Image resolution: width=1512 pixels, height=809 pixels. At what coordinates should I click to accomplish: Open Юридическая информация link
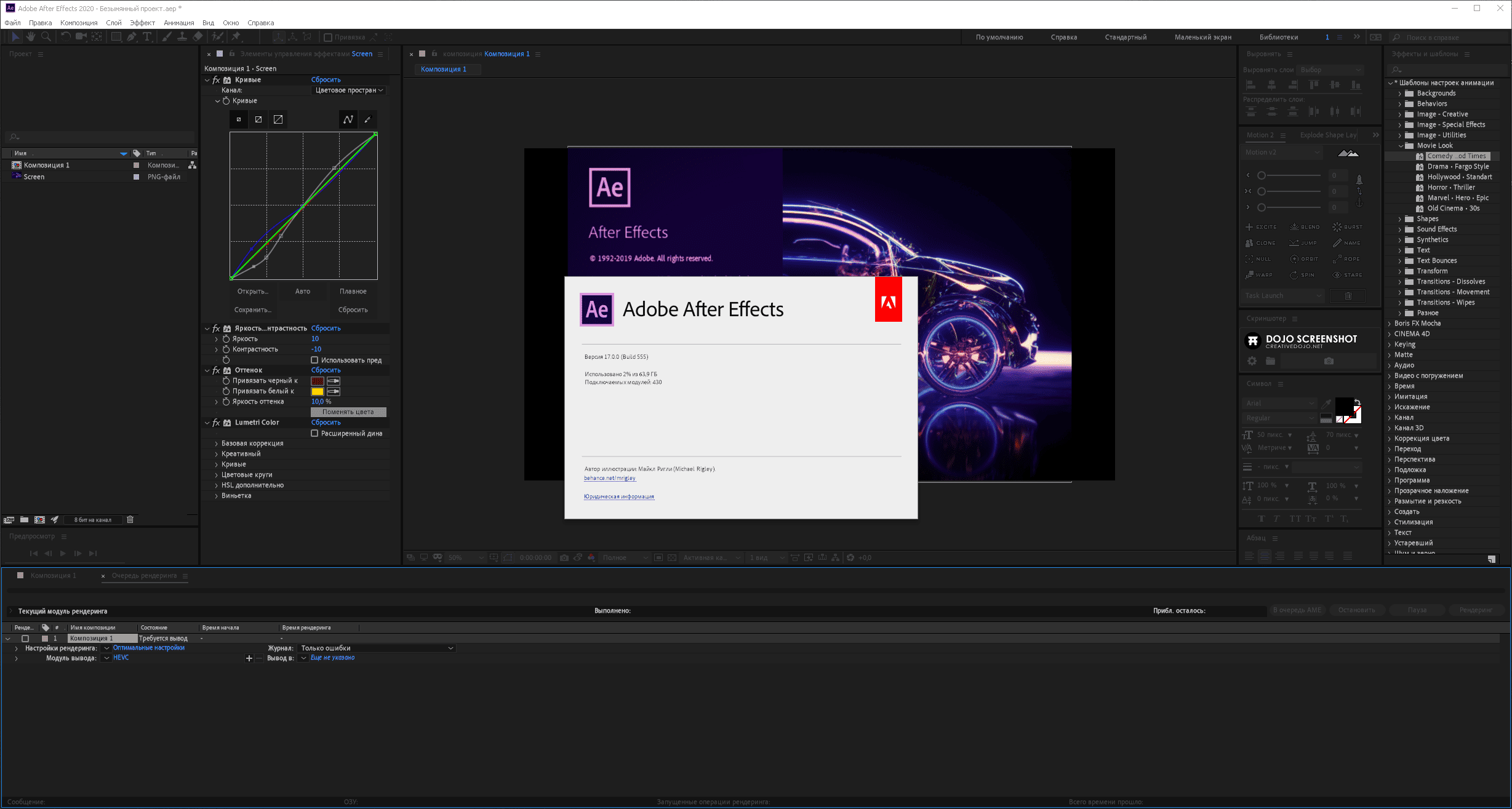618,496
